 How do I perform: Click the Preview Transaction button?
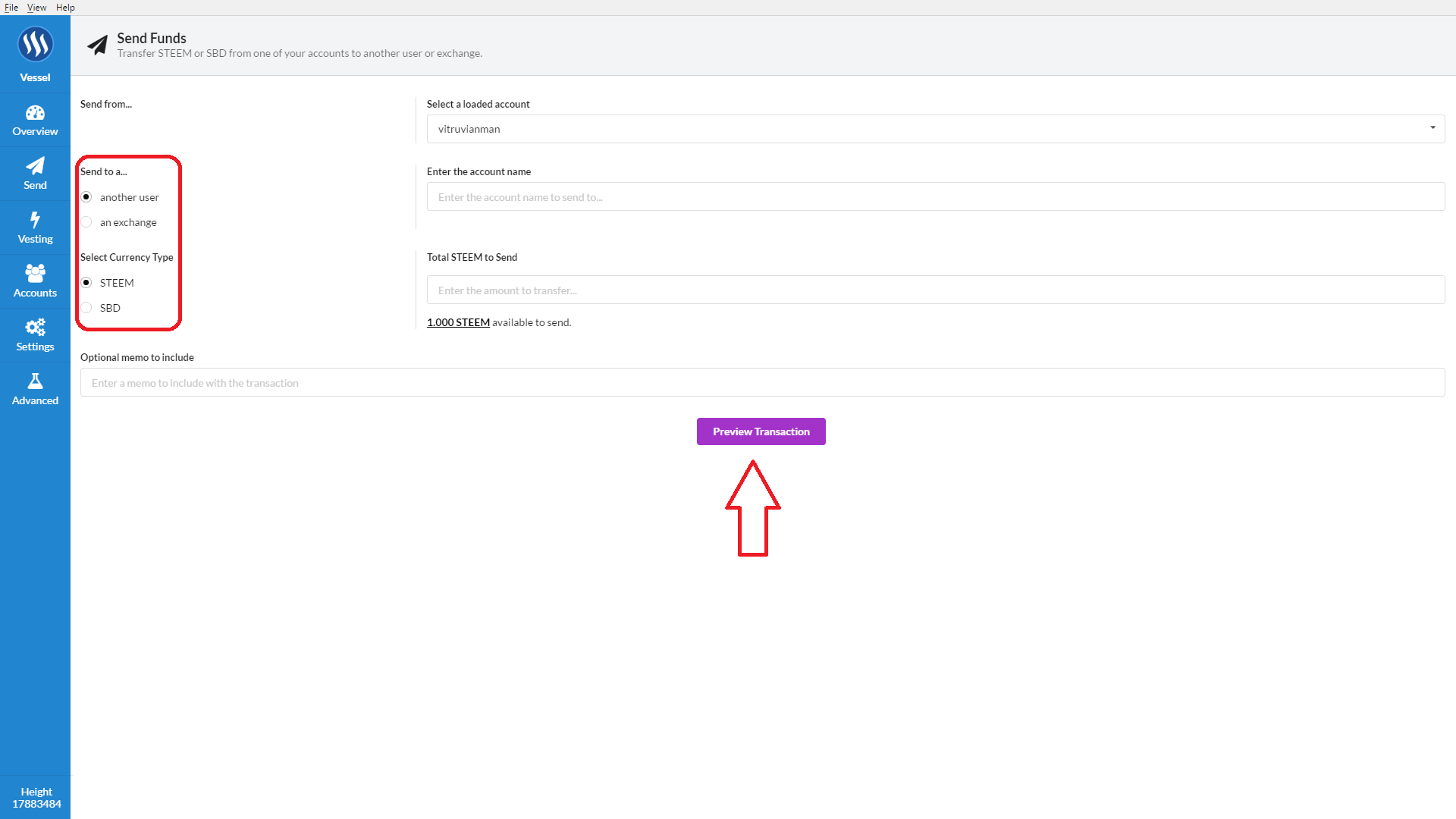(x=761, y=431)
